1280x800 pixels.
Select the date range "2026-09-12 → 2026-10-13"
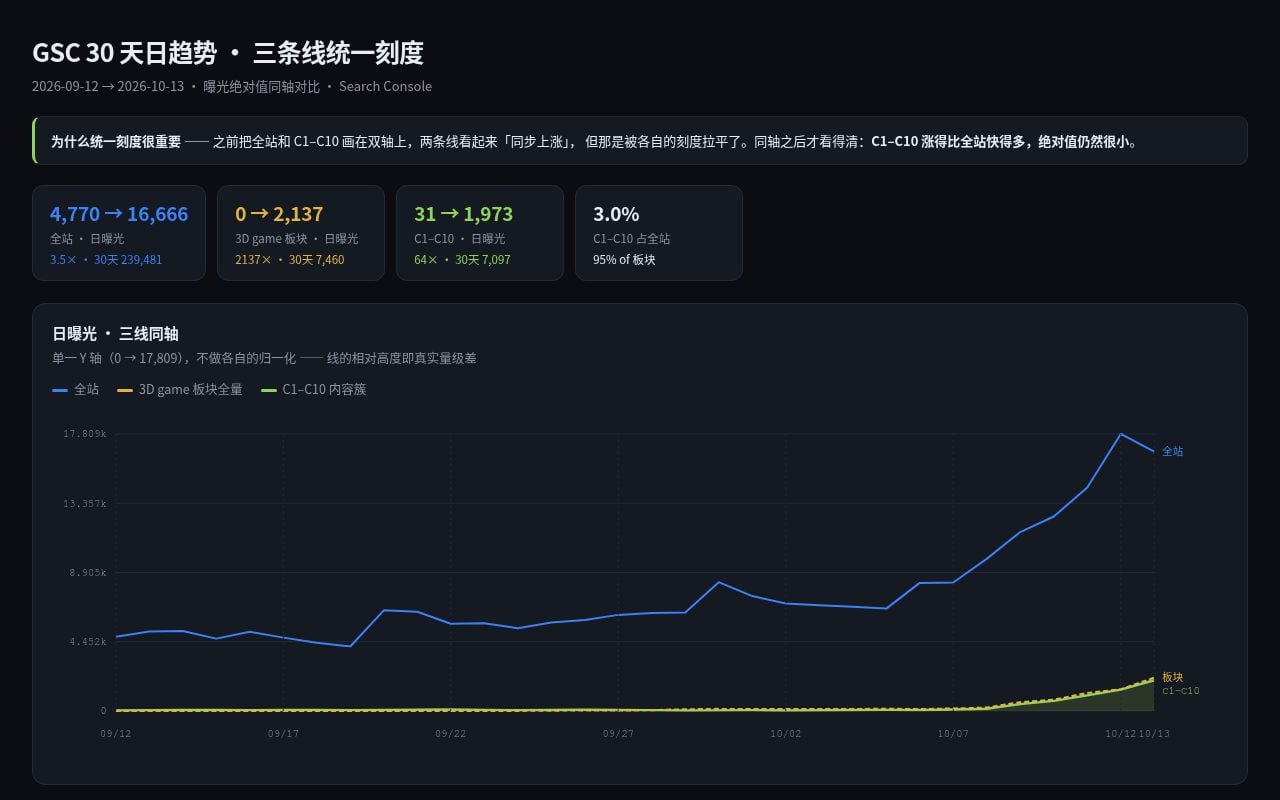click(x=108, y=86)
